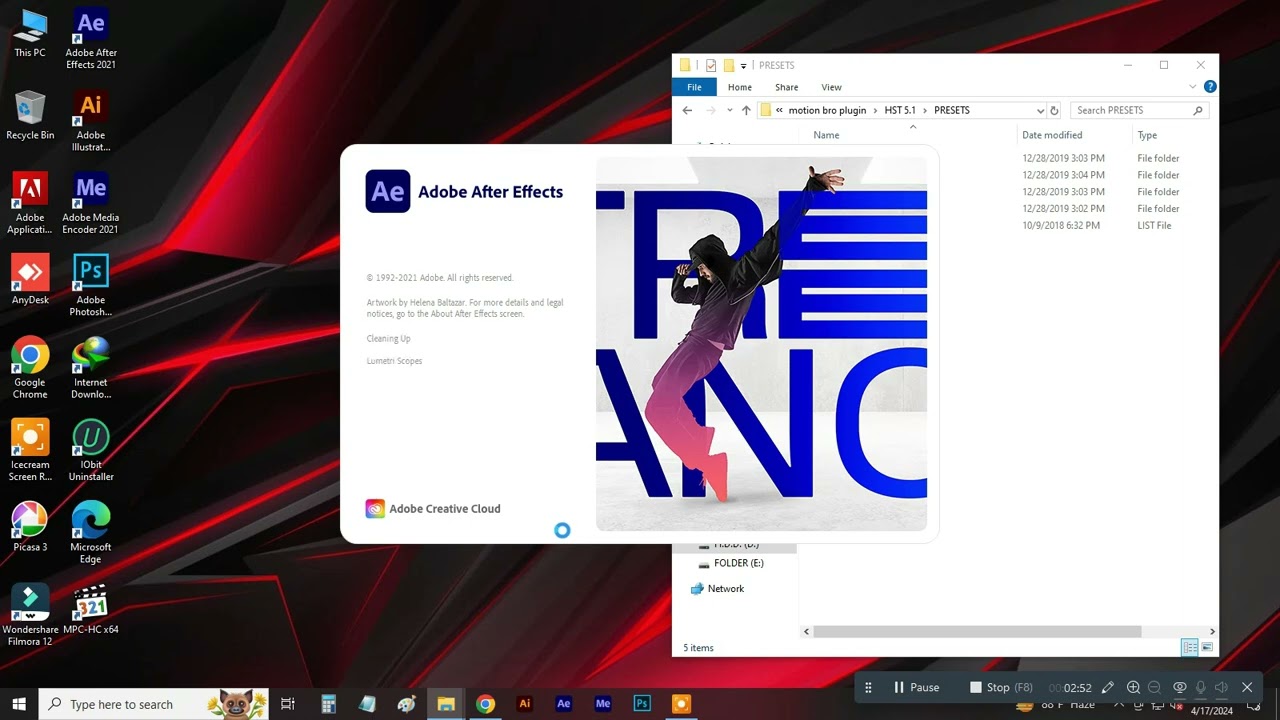Stop the screen recording
The height and width of the screenshot is (720, 1280).
(x=1001, y=687)
